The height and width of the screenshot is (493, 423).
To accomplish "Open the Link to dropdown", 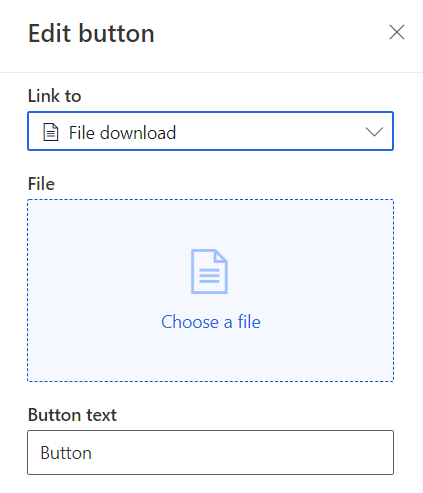I will (x=210, y=131).
